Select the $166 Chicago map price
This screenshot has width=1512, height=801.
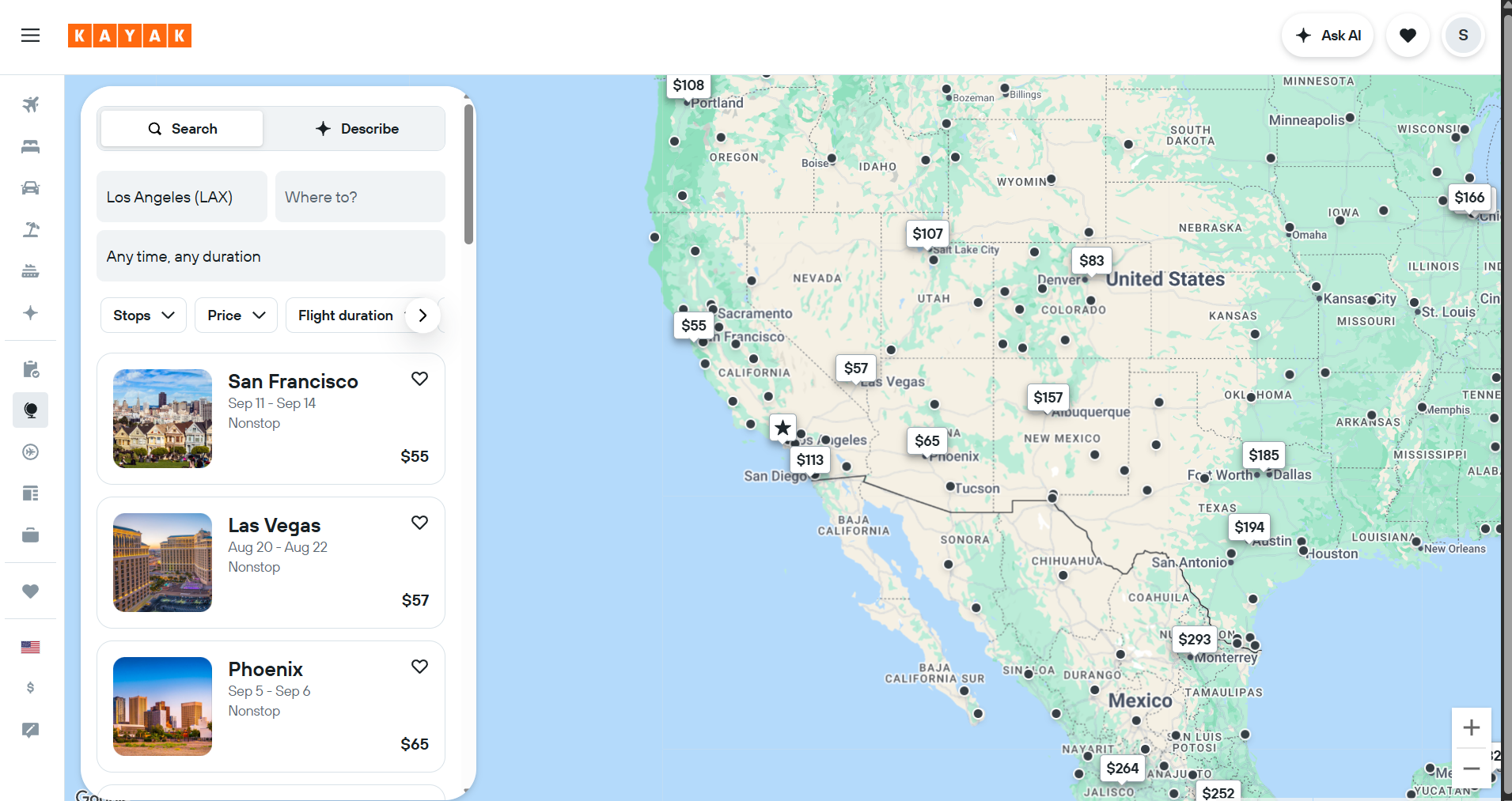pos(1469,198)
